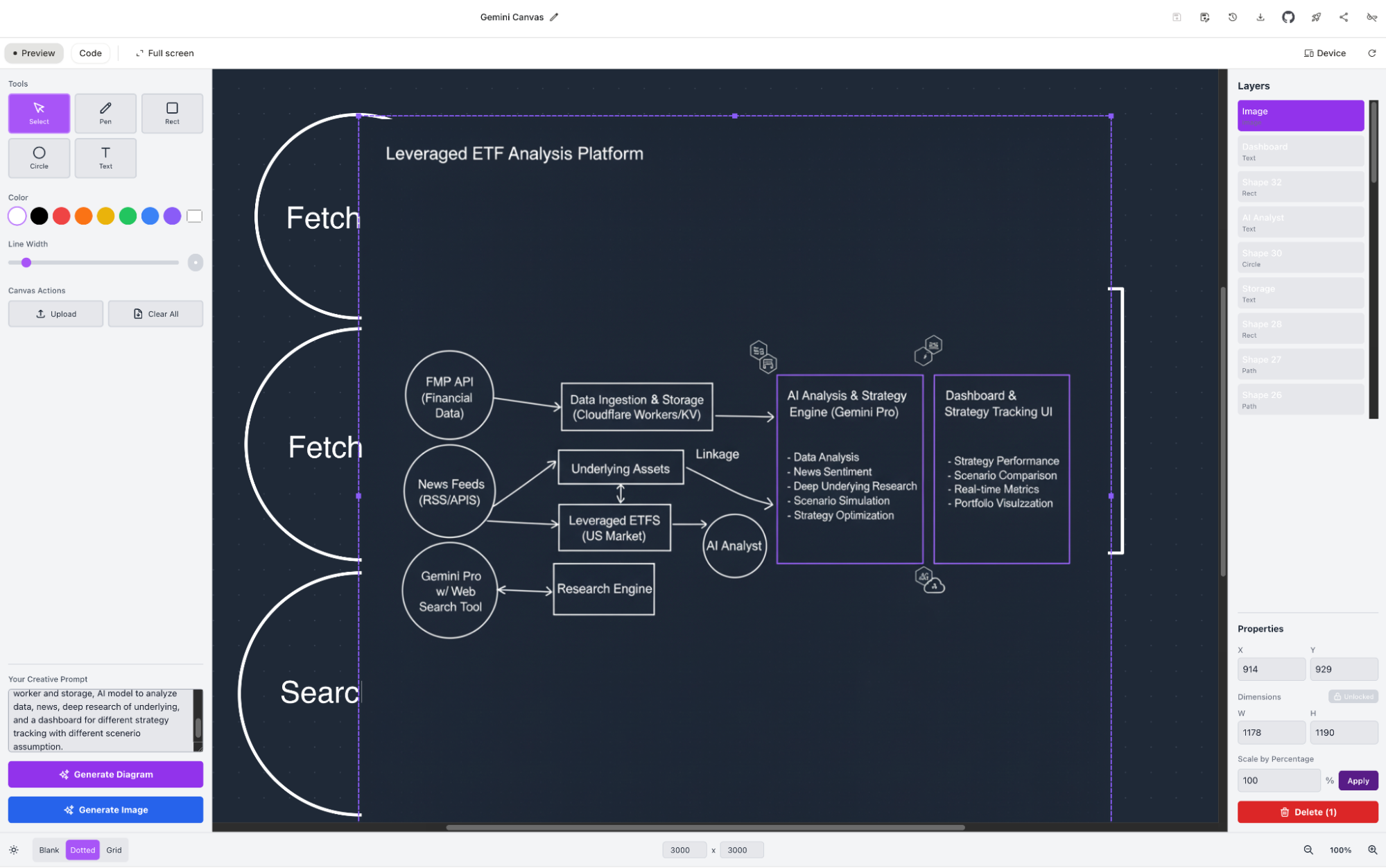
Task: Pick the Circle shape tool
Action: tap(39, 157)
